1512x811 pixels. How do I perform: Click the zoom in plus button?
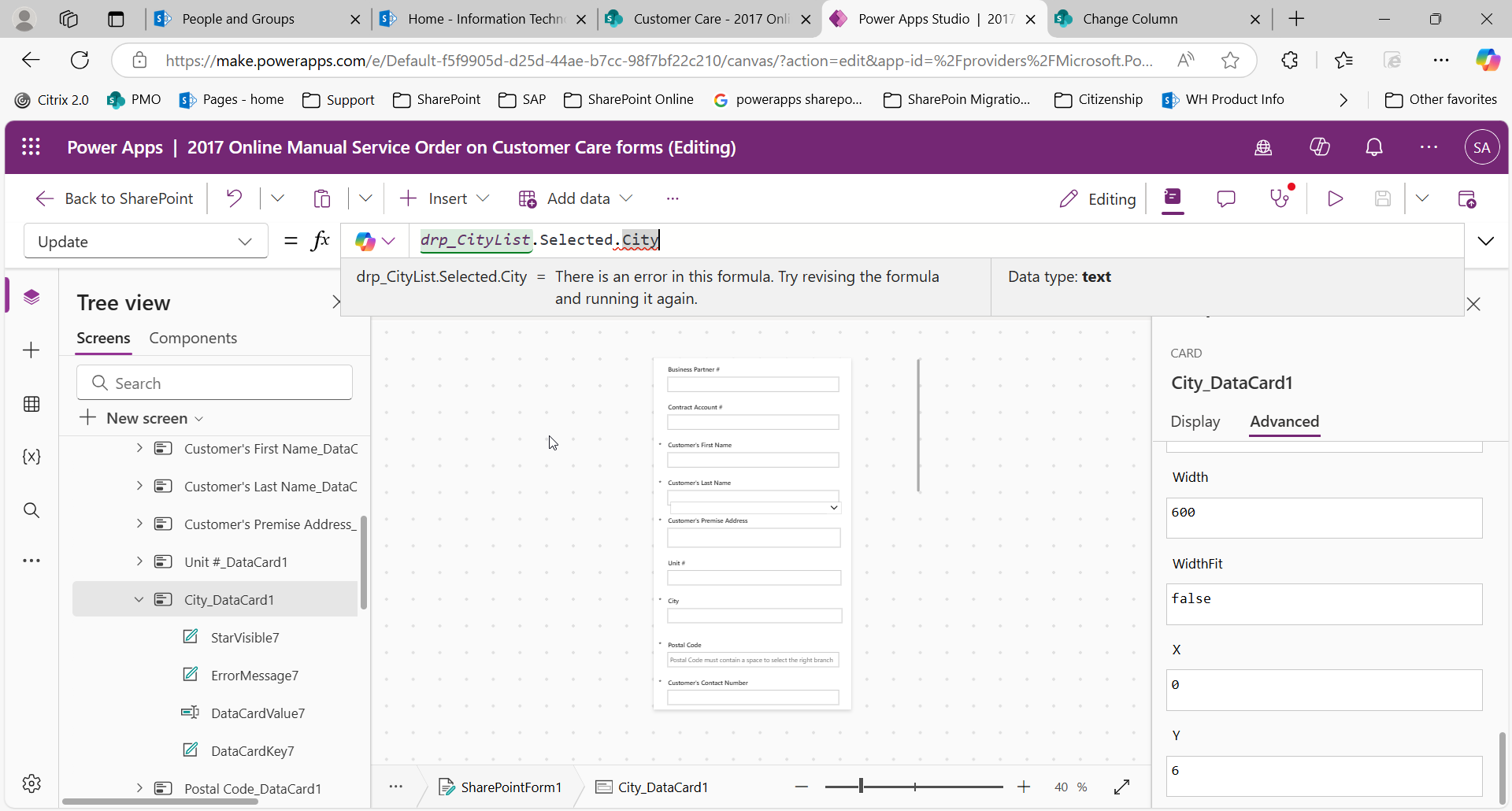coord(1024,787)
